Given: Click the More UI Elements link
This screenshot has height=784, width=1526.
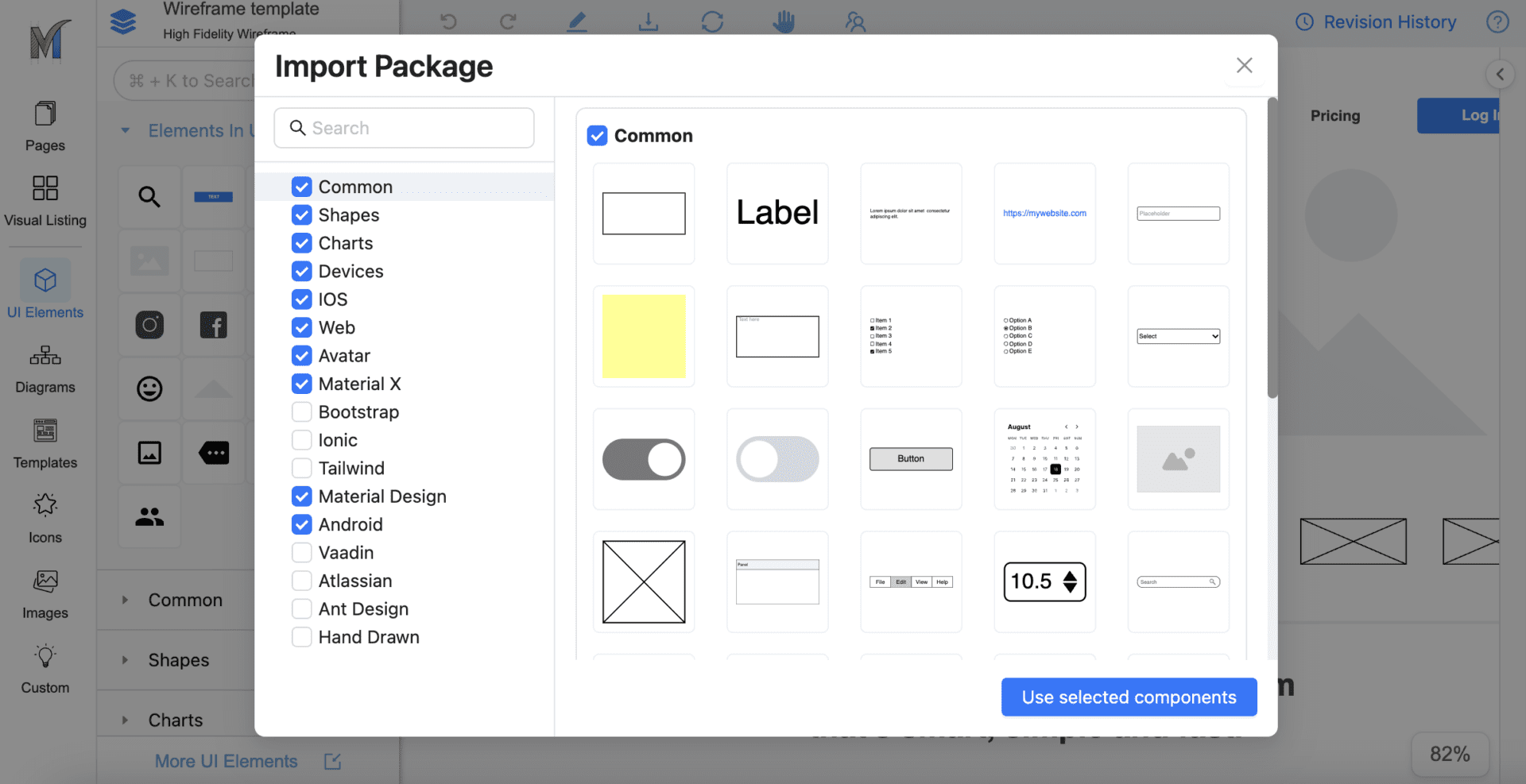Looking at the screenshot, I should [x=226, y=760].
